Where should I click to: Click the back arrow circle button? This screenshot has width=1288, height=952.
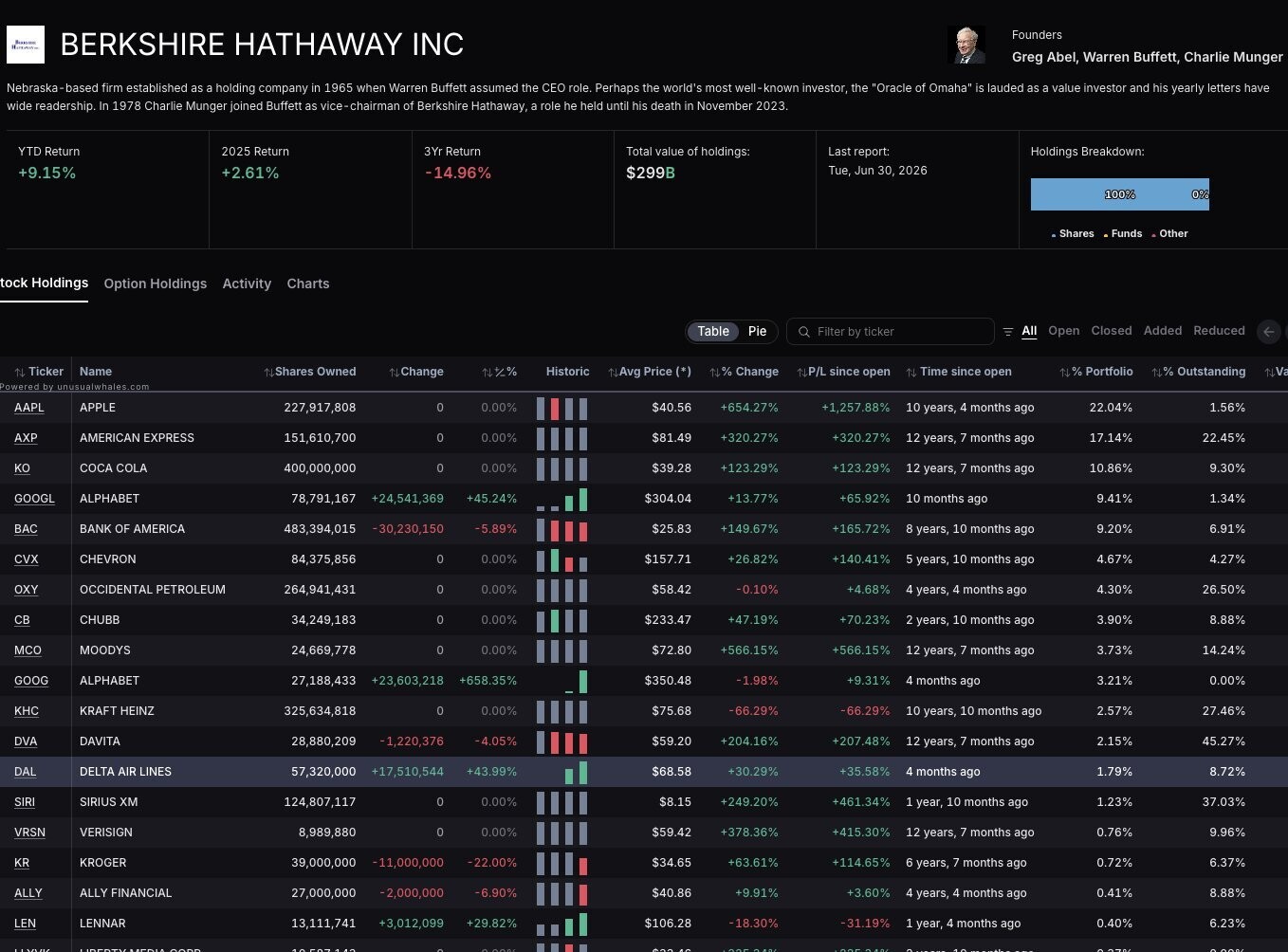(x=1268, y=332)
